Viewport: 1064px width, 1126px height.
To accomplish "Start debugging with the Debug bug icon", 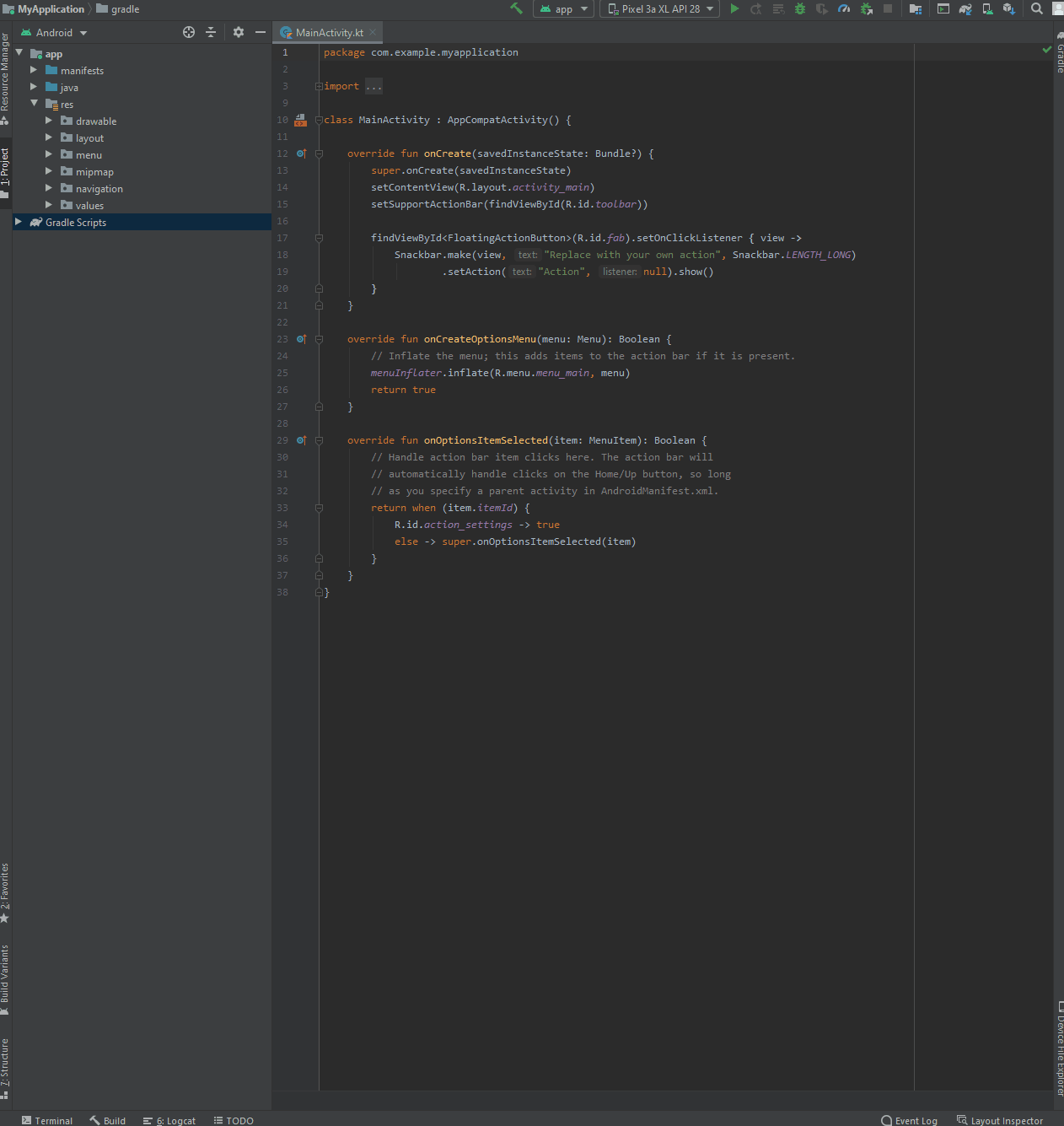I will pos(800,8).
